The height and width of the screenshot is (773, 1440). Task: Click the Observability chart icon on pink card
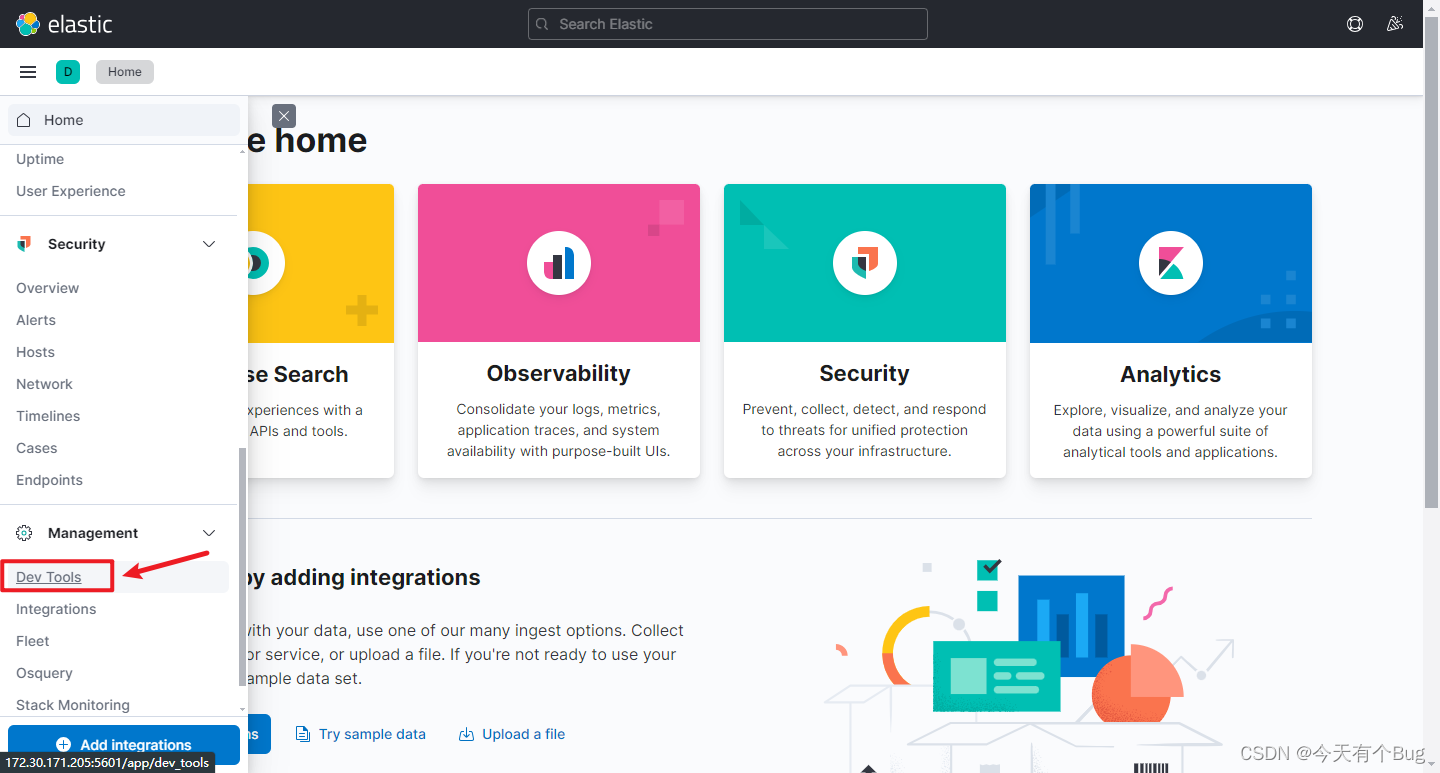pos(558,262)
